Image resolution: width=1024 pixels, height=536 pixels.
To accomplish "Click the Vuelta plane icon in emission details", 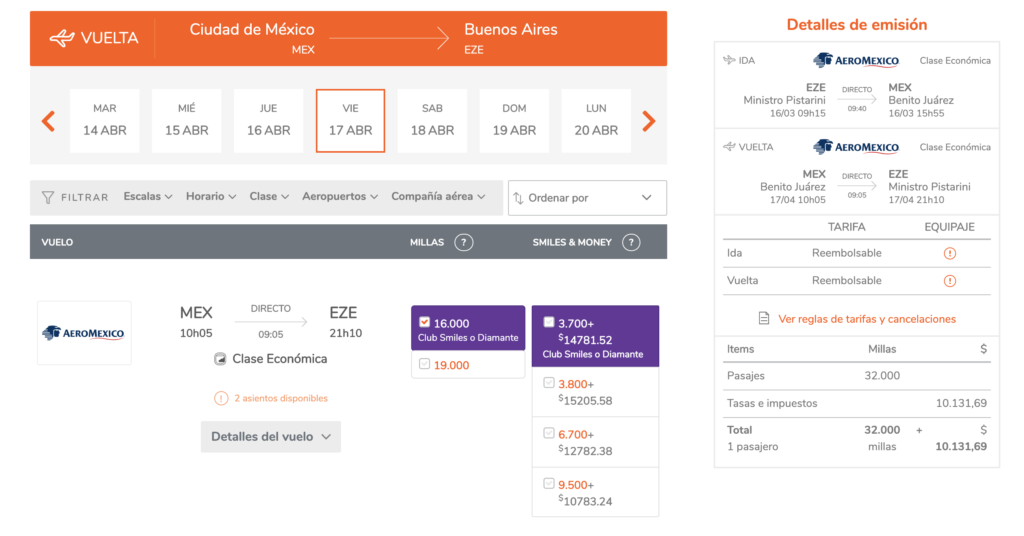I will pyautogui.click(x=729, y=147).
